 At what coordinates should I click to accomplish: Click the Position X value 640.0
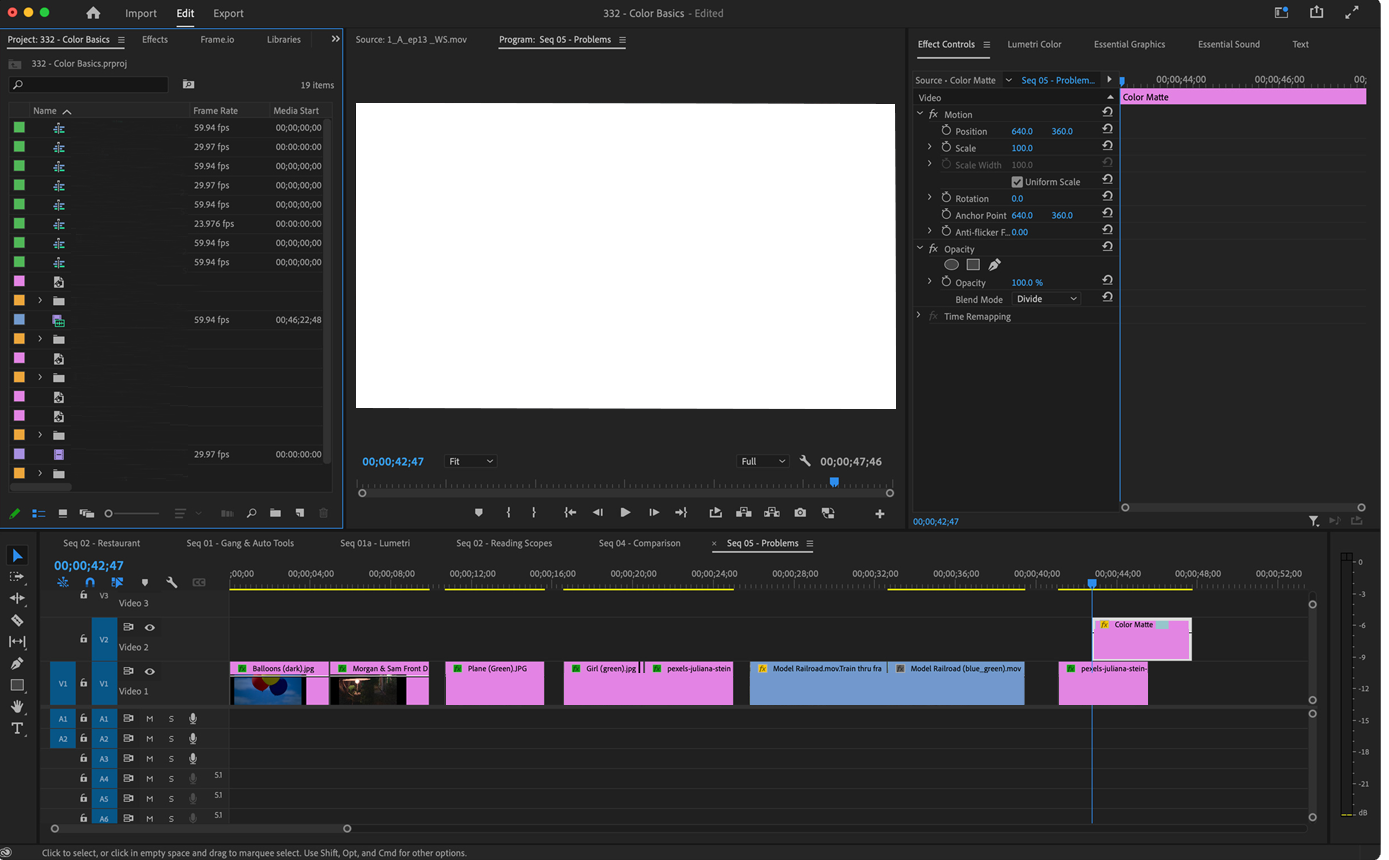[1021, 131]
